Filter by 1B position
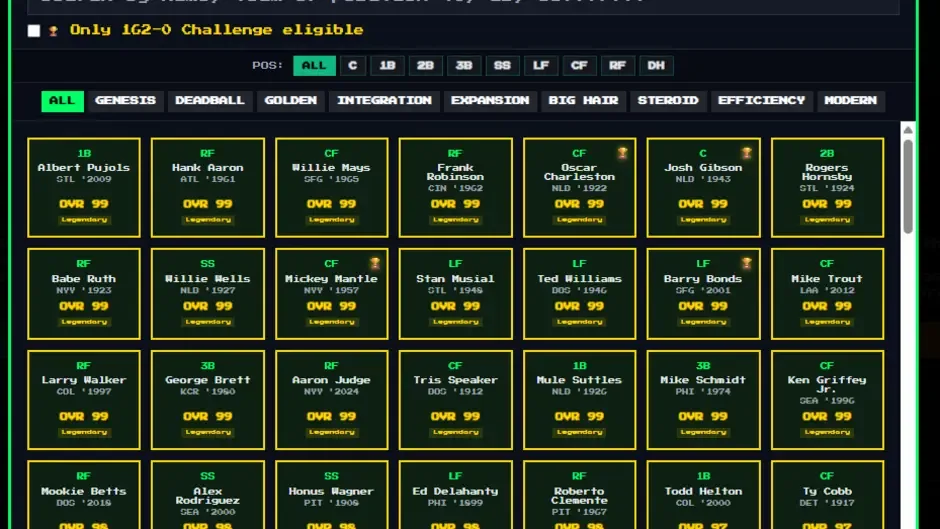 tap(387, 65)
